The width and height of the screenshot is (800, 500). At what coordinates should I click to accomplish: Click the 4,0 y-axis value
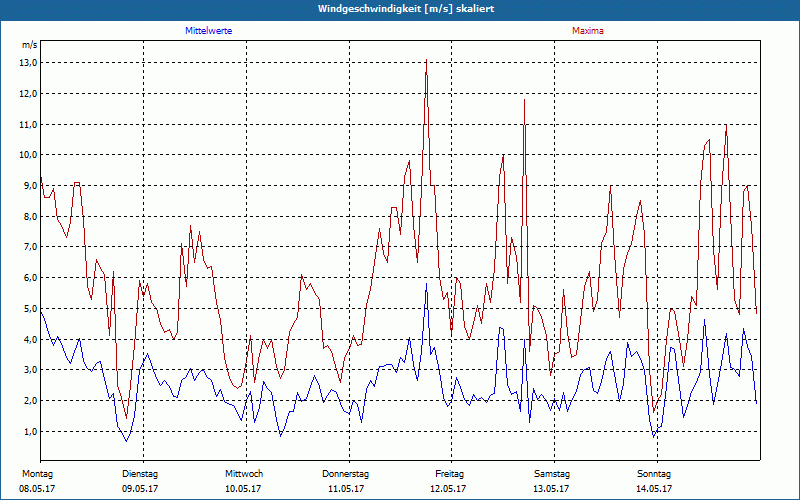[31, 339]
